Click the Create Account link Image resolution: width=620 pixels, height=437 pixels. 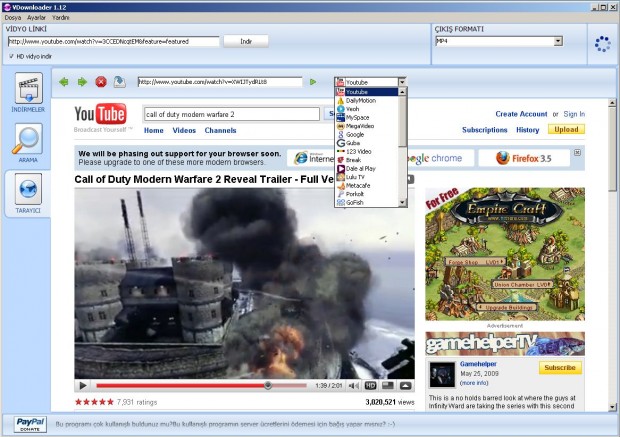521,114
